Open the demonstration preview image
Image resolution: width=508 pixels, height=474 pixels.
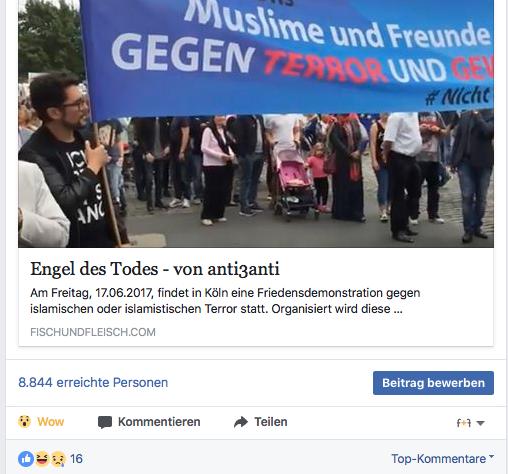[x=256, y=124]
